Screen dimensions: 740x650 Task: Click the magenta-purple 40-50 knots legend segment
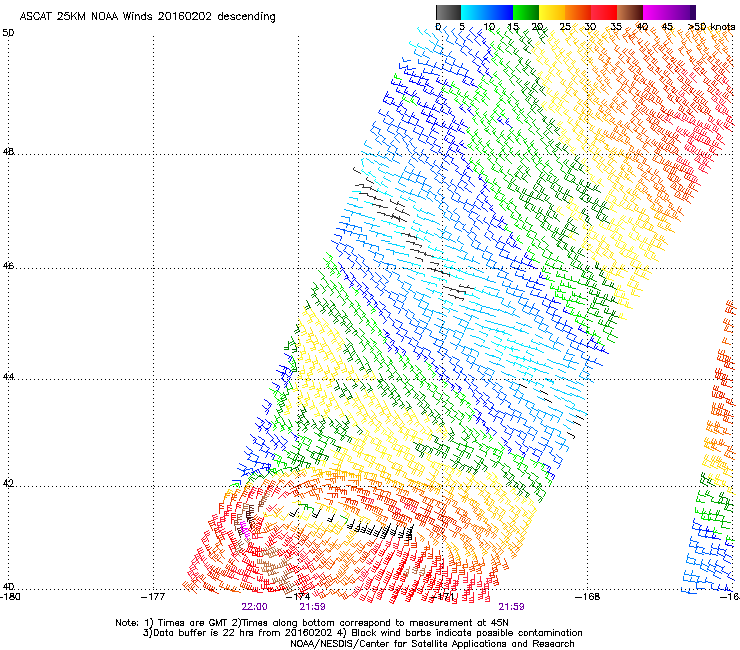pos(669,12)
